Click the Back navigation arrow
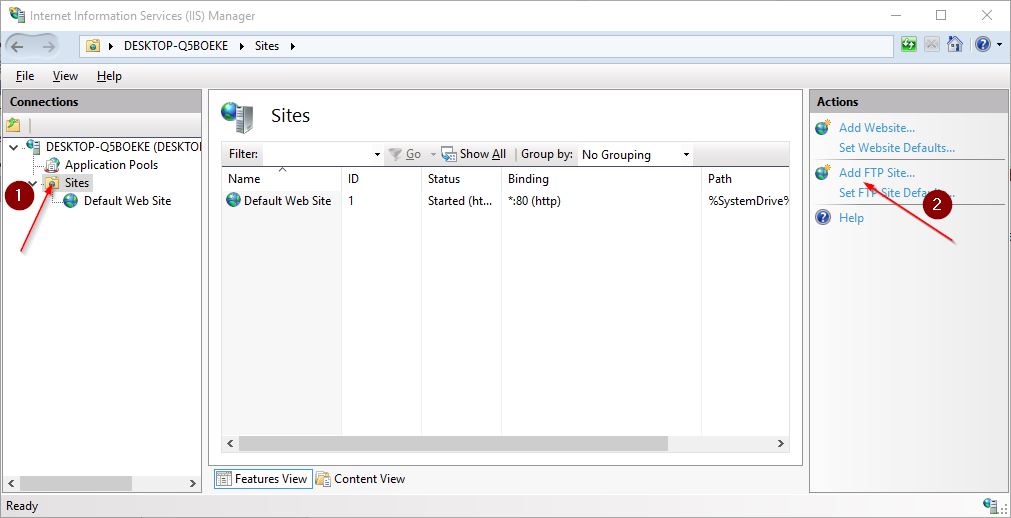1011x518 pixels. click(17, 46)
